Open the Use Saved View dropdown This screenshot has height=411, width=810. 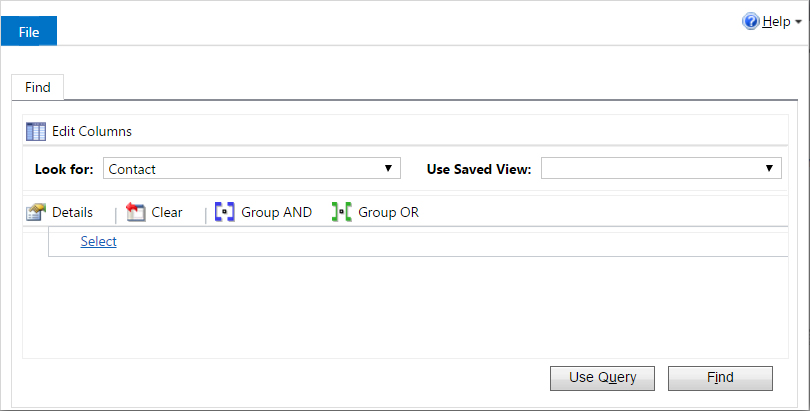pyautogui.click(x=661, y=168)
